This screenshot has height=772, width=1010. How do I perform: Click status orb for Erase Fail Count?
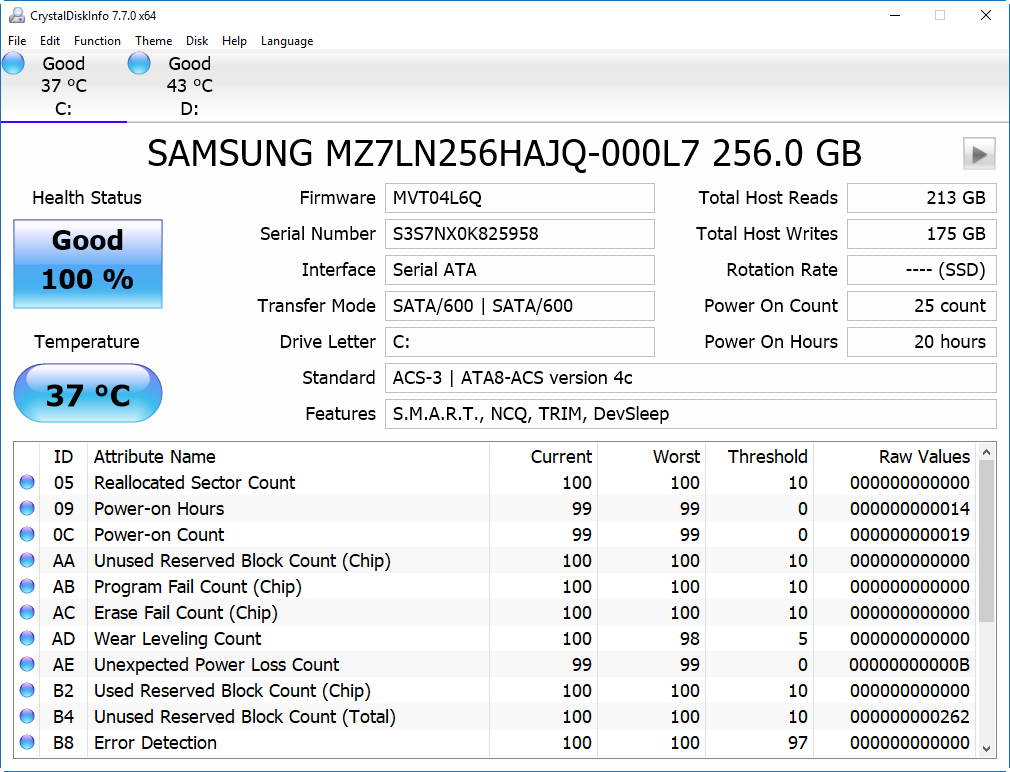tap(27, 612)
